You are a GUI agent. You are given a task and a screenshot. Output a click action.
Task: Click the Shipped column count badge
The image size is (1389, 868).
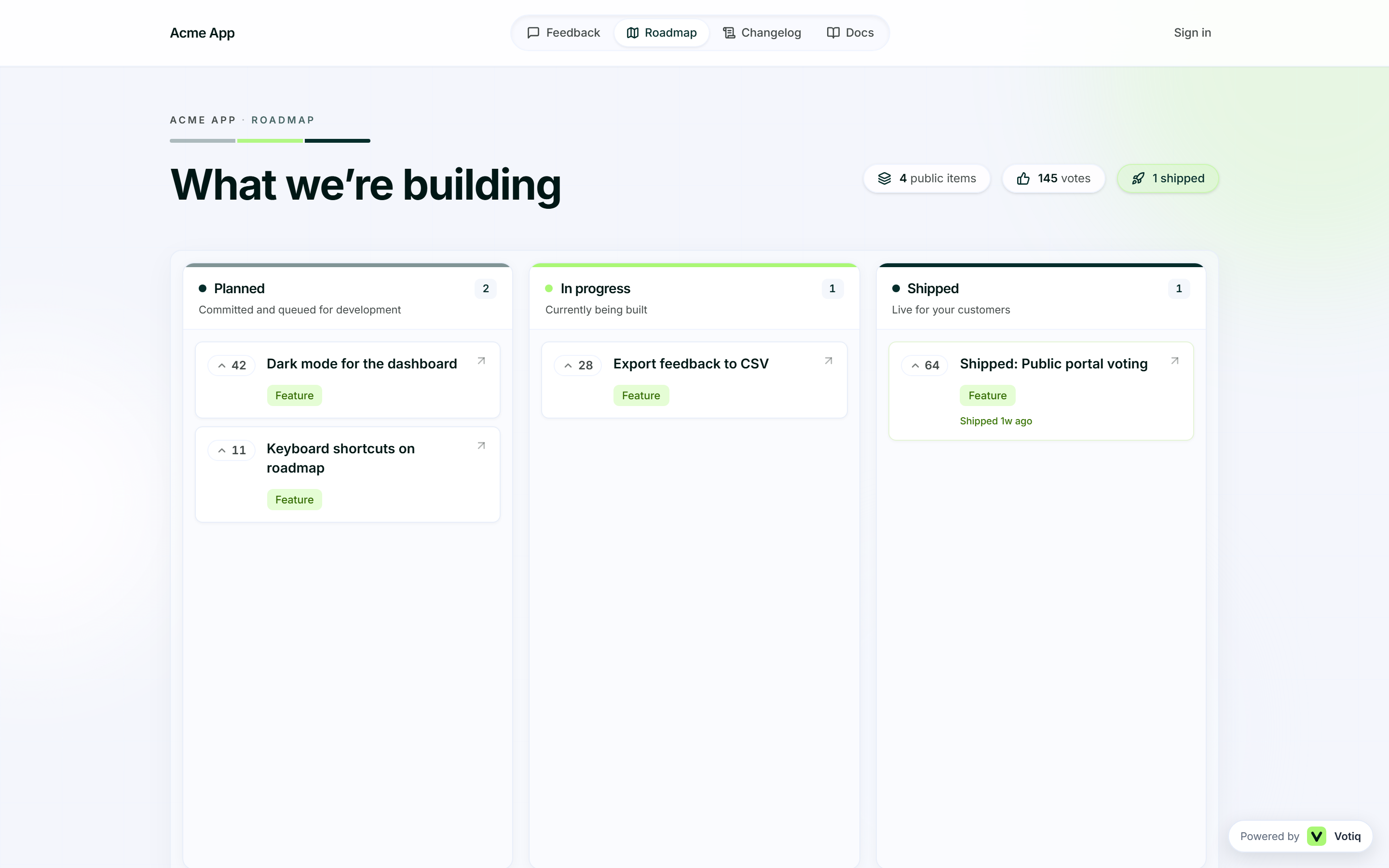pyautogui.click(x=1179, y=289)
